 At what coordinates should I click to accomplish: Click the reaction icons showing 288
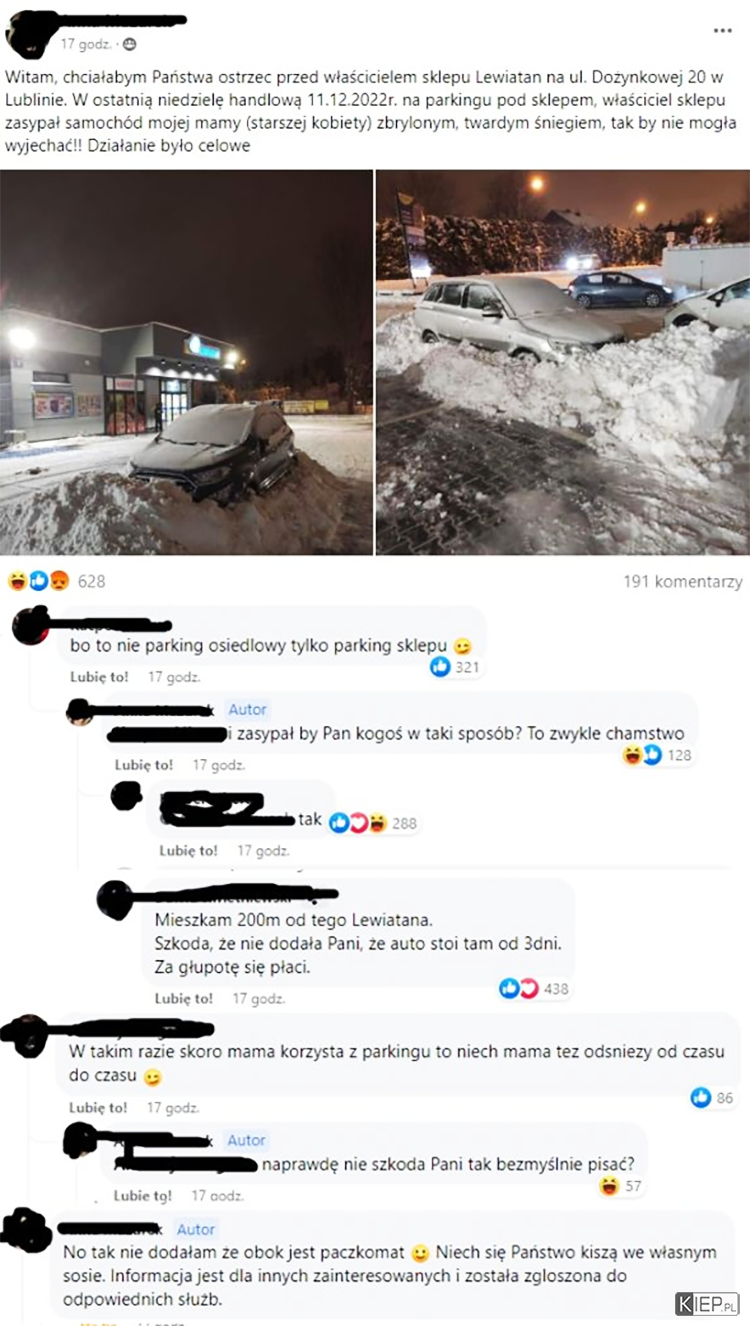point(358,823)
